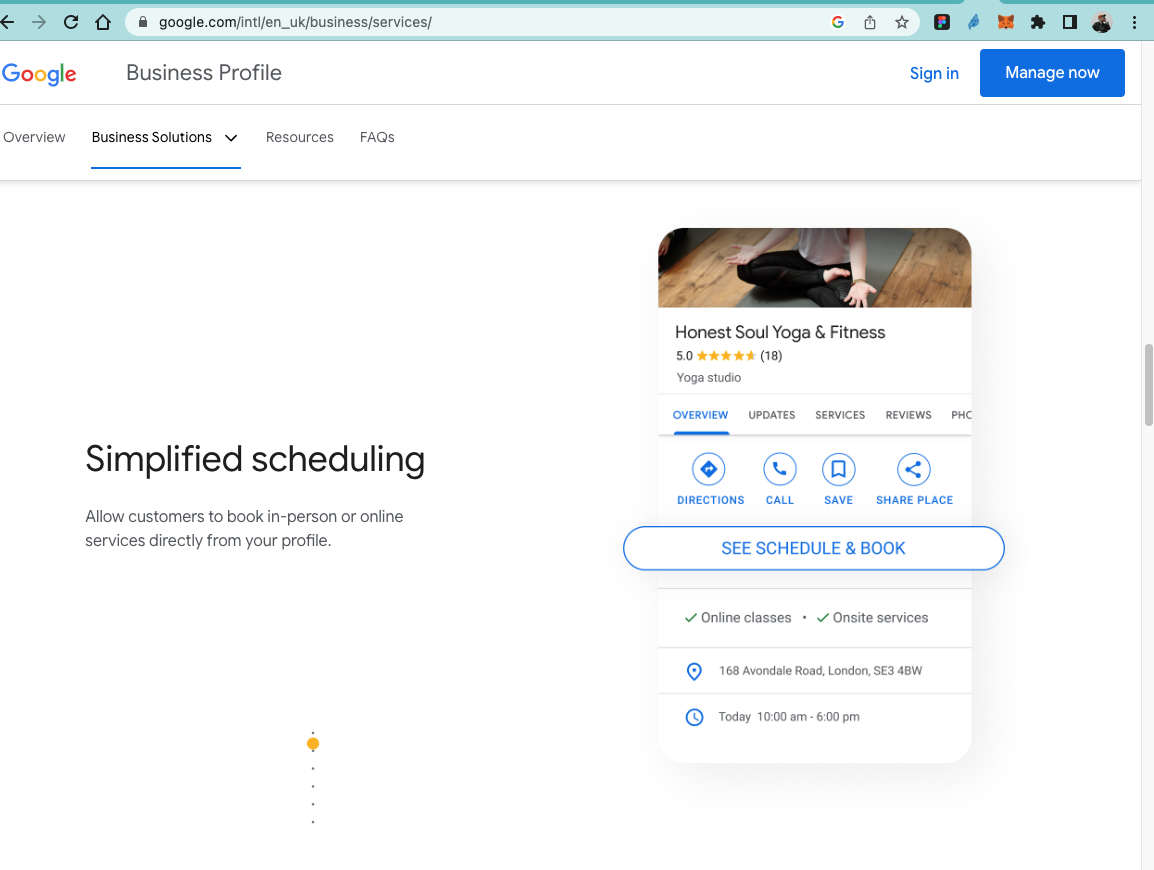The width and height of the screenshot is (1154, 870).
Task: Select the orange active carousel dot
Action: (x=313, y=744)
